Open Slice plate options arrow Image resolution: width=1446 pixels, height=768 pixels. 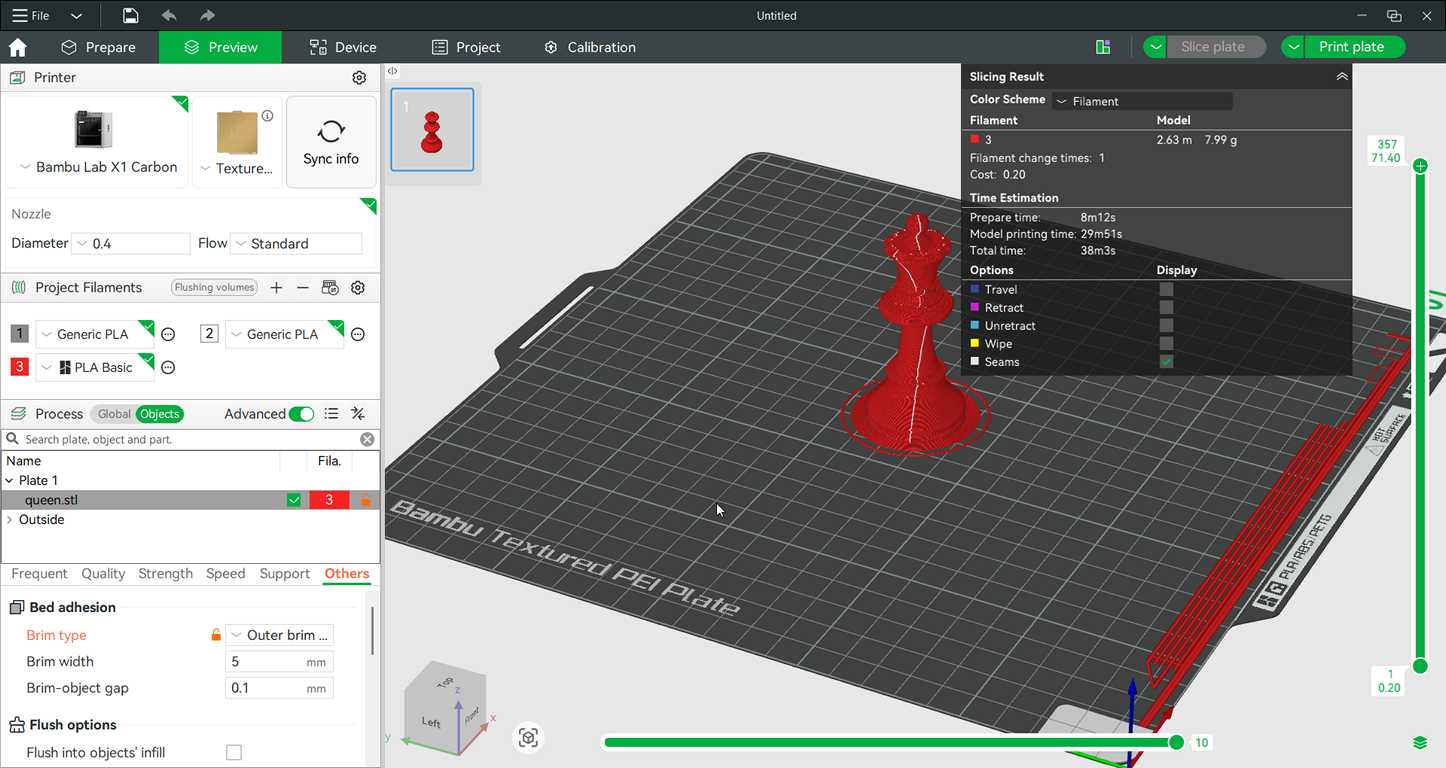tap(1156, 47)
